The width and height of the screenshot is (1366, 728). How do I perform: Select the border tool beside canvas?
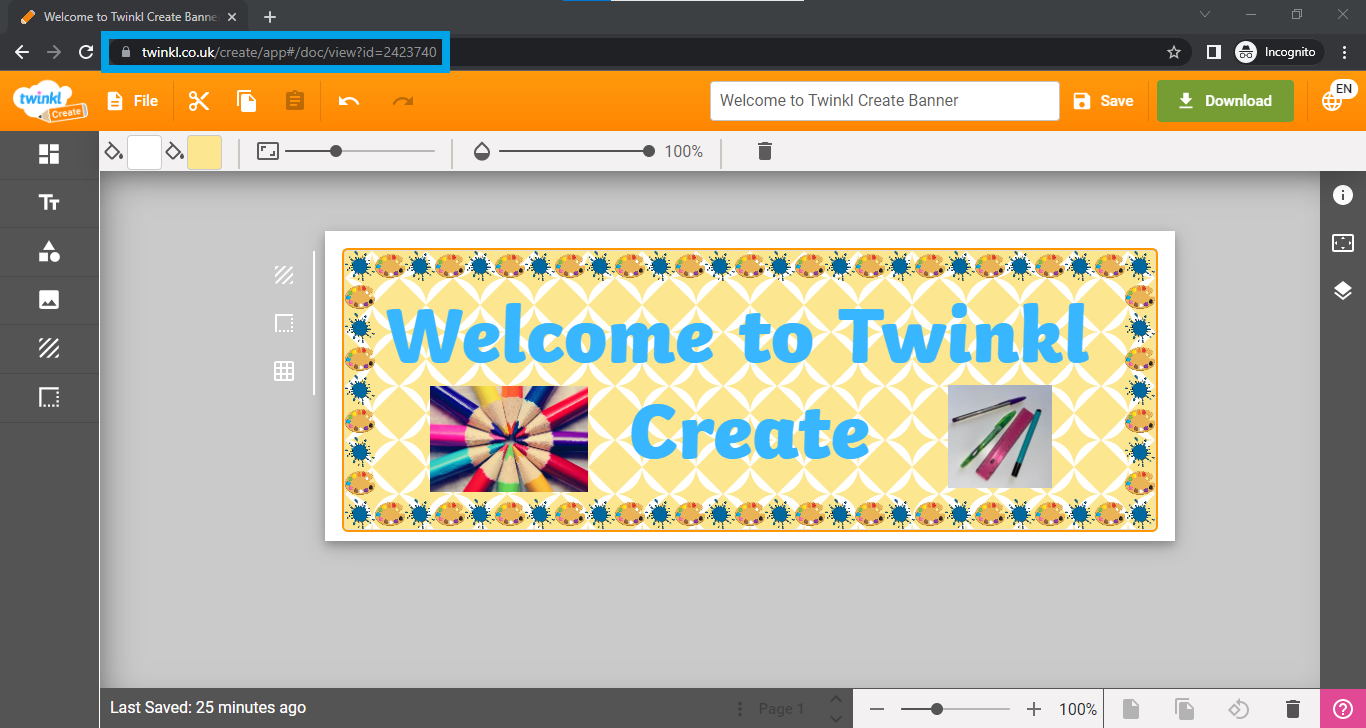(x=284, y=323)
